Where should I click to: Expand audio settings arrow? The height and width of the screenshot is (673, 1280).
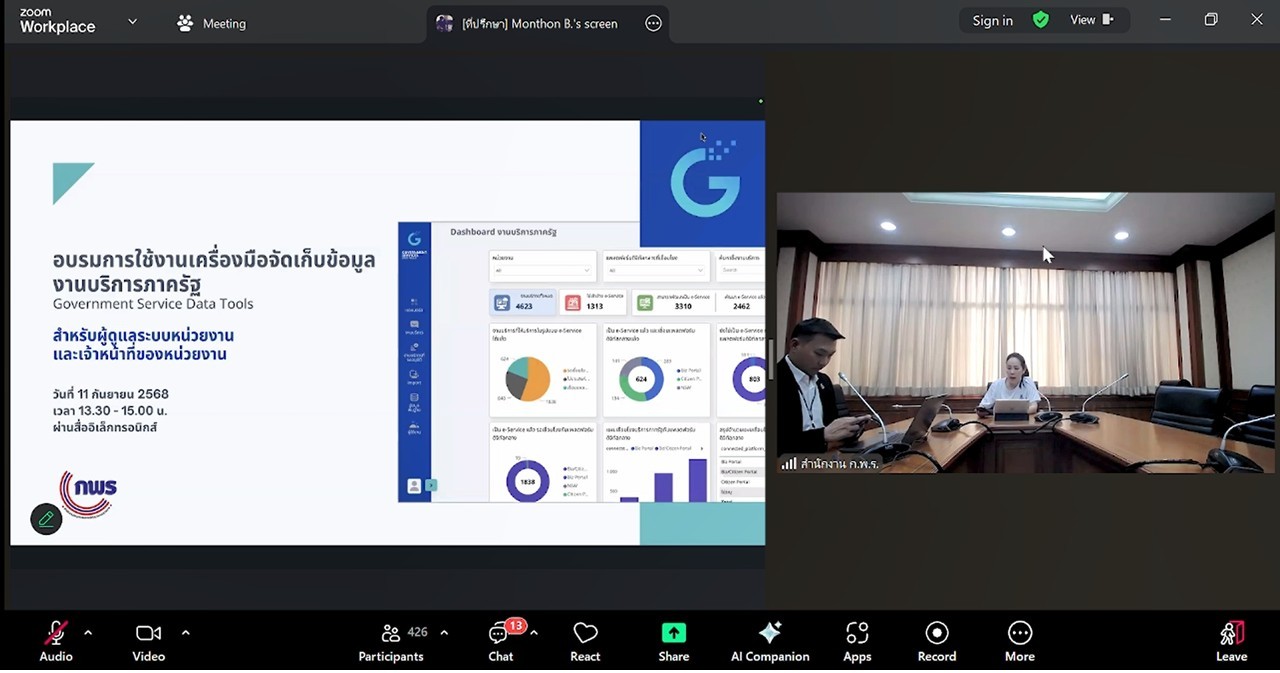[x=88, y=632]
